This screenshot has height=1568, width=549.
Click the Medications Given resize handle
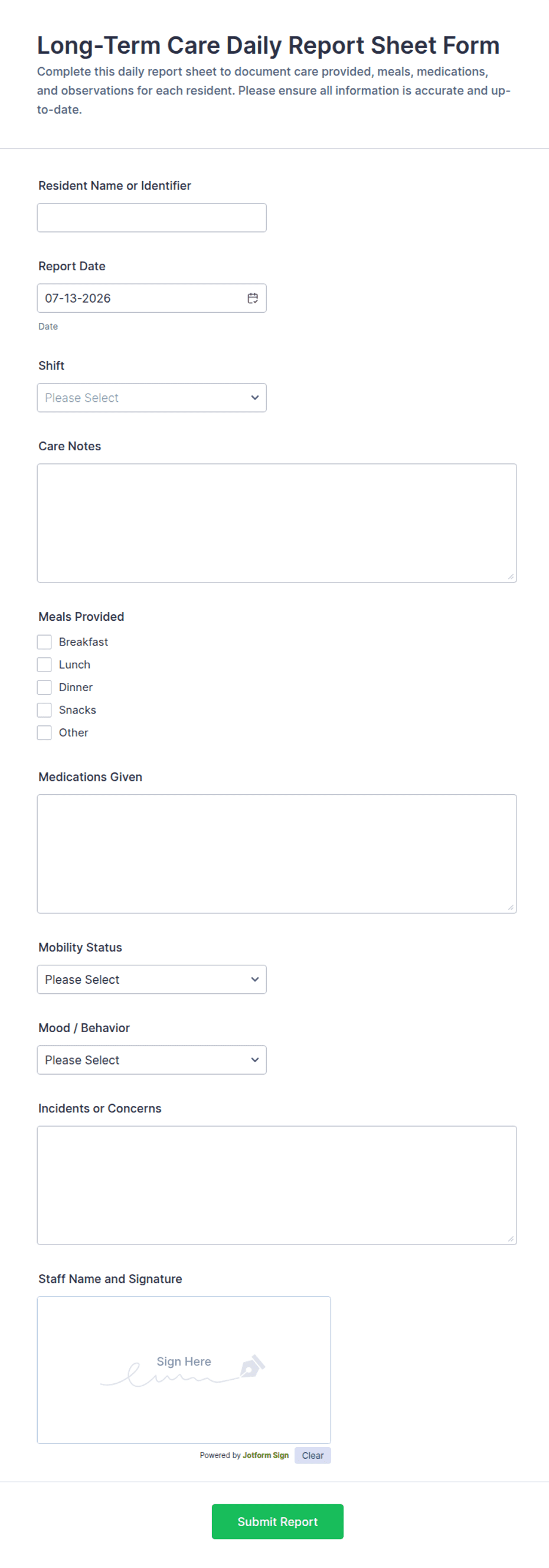(x=511, y=907)
